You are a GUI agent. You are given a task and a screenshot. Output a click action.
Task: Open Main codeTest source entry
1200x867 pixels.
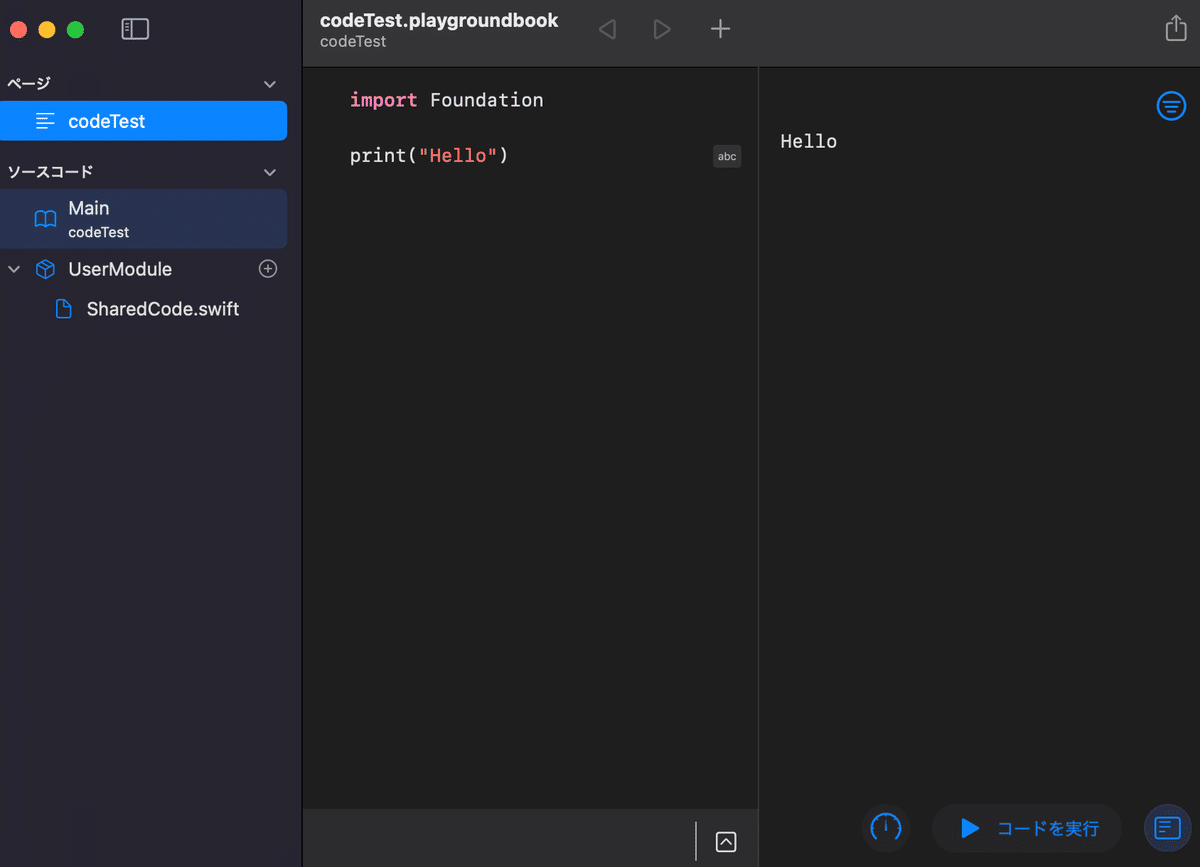144,219
